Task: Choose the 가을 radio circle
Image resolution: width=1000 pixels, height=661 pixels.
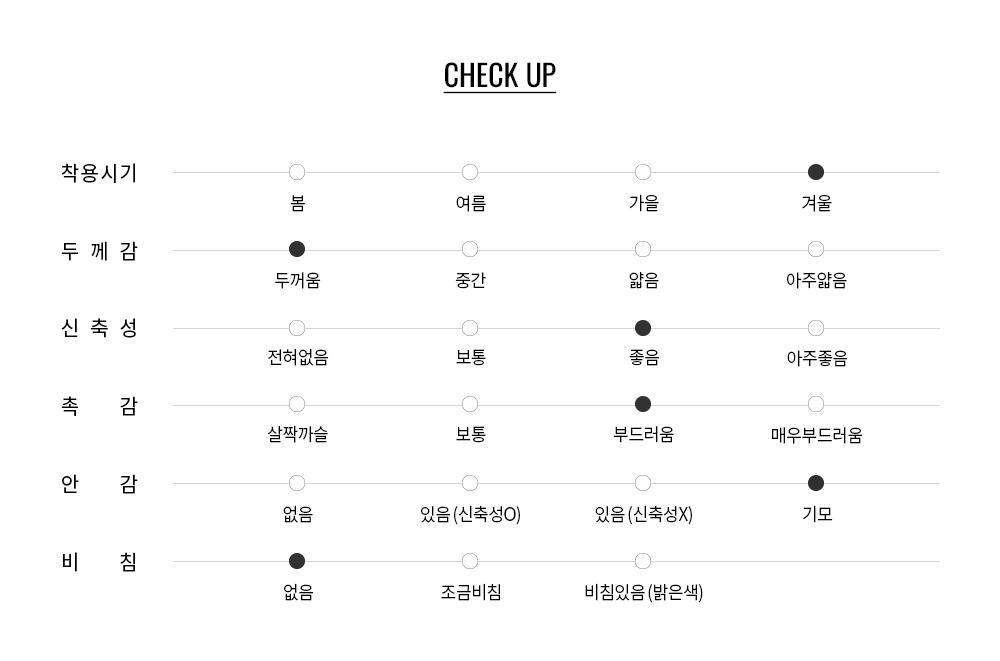Action: [x=643, y=172]
